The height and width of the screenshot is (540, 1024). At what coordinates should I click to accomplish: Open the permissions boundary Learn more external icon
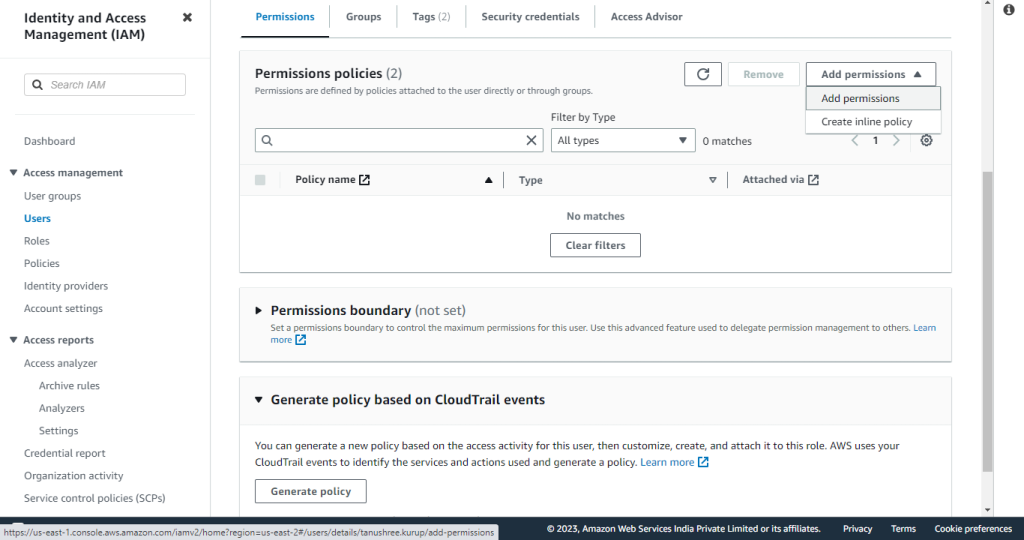[x=300, y=340]
